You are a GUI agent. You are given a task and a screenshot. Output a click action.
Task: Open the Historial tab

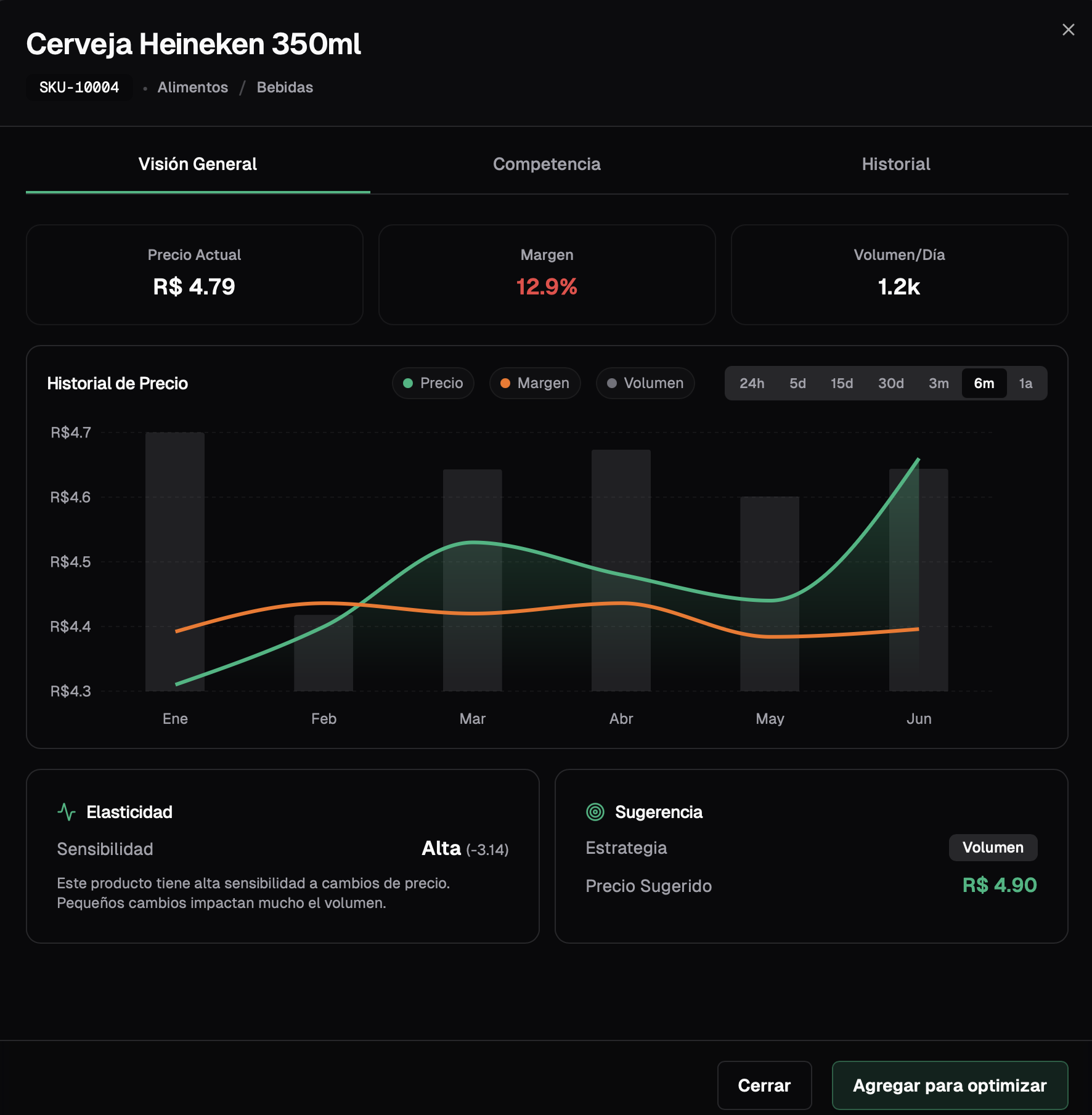click(x=895, y=164)
